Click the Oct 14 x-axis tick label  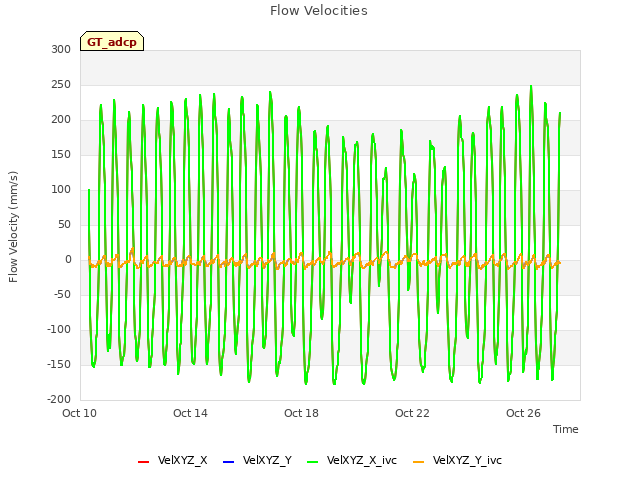point(190,413)
